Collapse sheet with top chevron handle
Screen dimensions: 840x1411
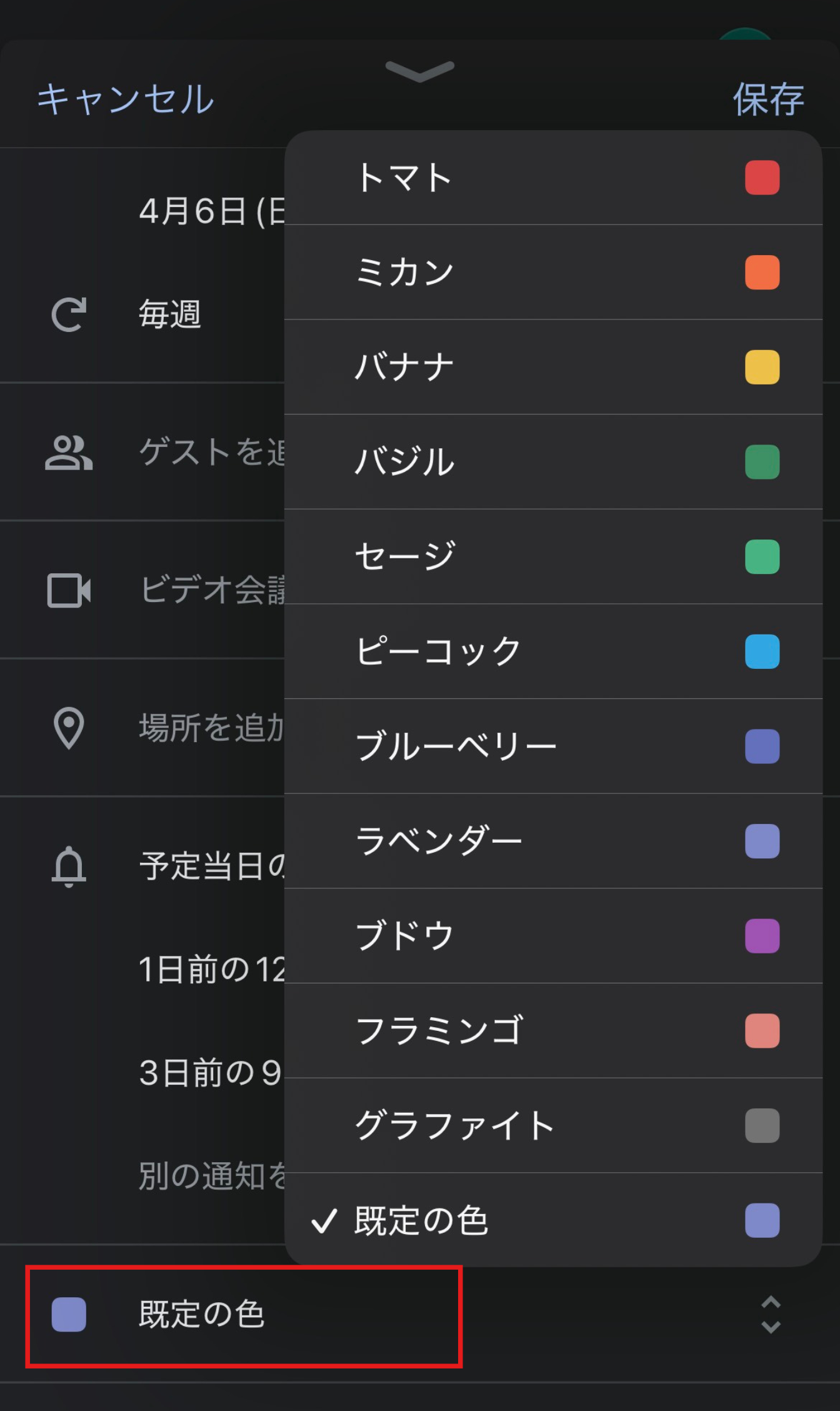click(419, 71)
